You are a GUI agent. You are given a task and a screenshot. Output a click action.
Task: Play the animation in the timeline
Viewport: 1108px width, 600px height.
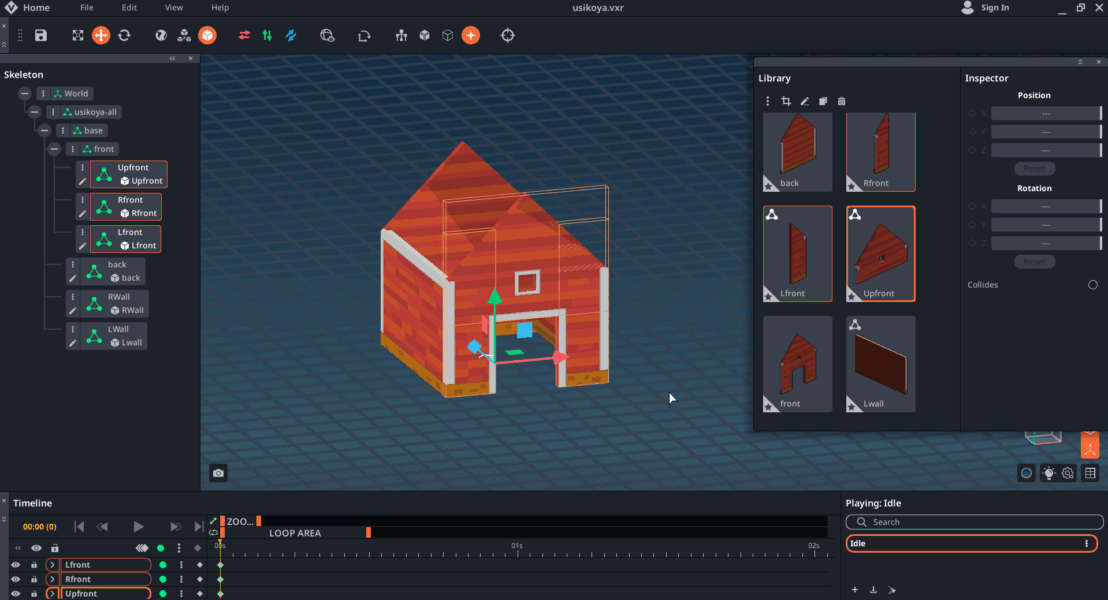point(138,527)
